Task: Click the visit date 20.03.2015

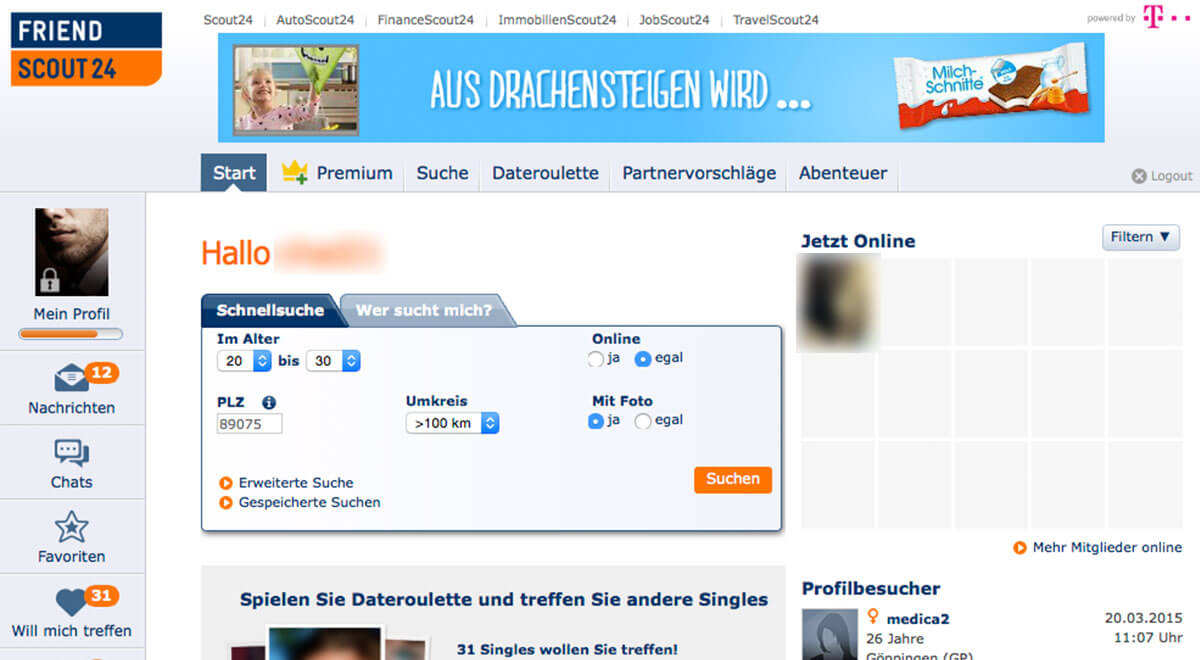Action: point(1144,618)
